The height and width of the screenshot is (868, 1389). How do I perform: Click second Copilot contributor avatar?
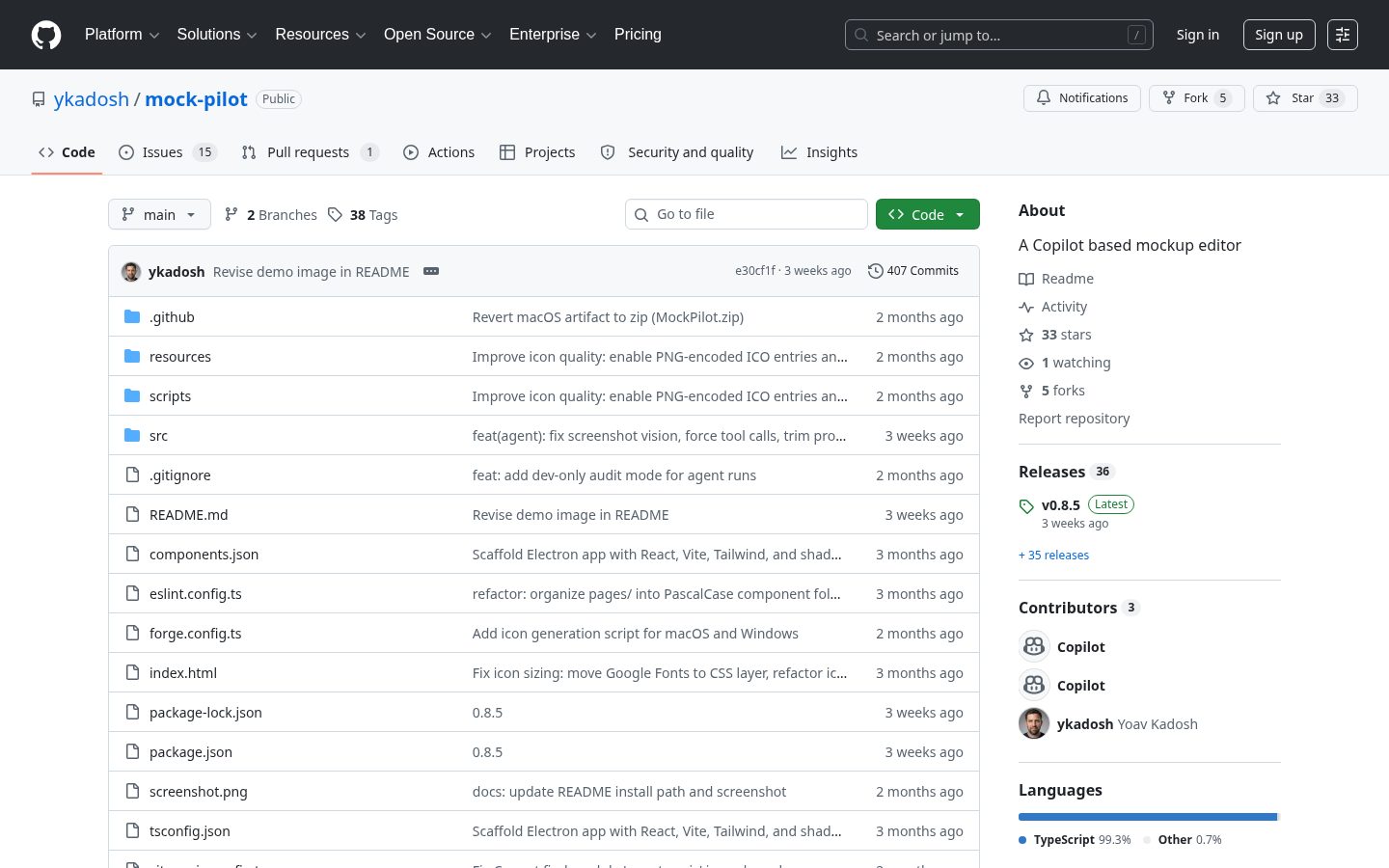coord(1034,685)
